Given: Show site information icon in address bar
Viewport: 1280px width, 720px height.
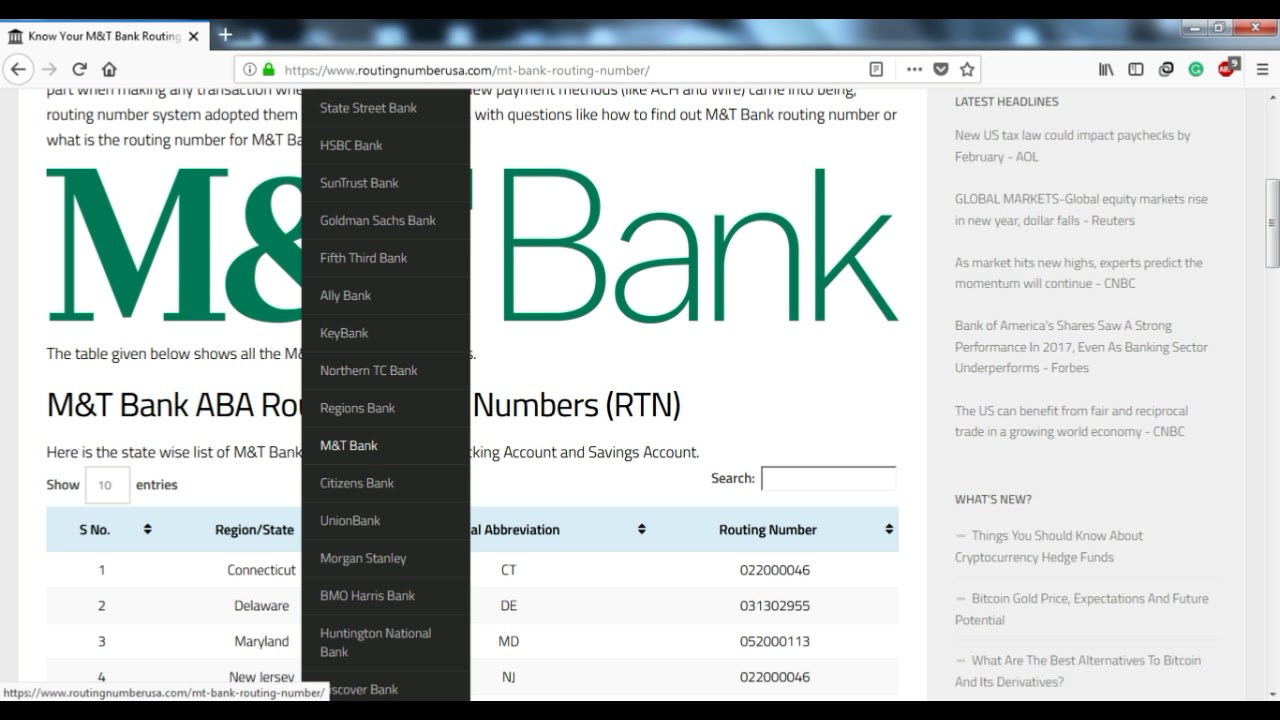Looking at the screenshot, I should [250, 70].
